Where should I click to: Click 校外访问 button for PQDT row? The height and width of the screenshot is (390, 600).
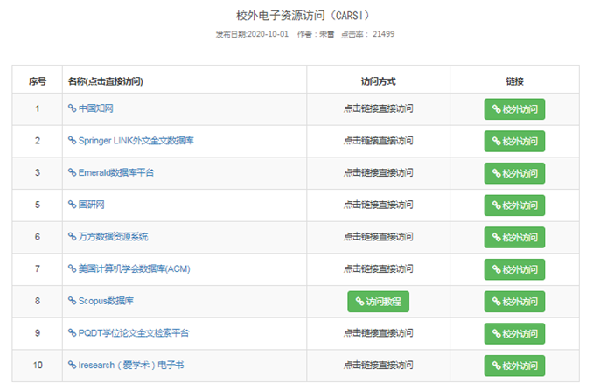point(515,334)
